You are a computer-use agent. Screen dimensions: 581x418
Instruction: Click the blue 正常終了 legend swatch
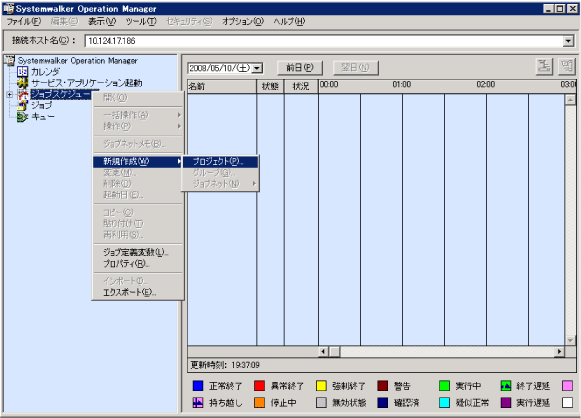(198, 386)
